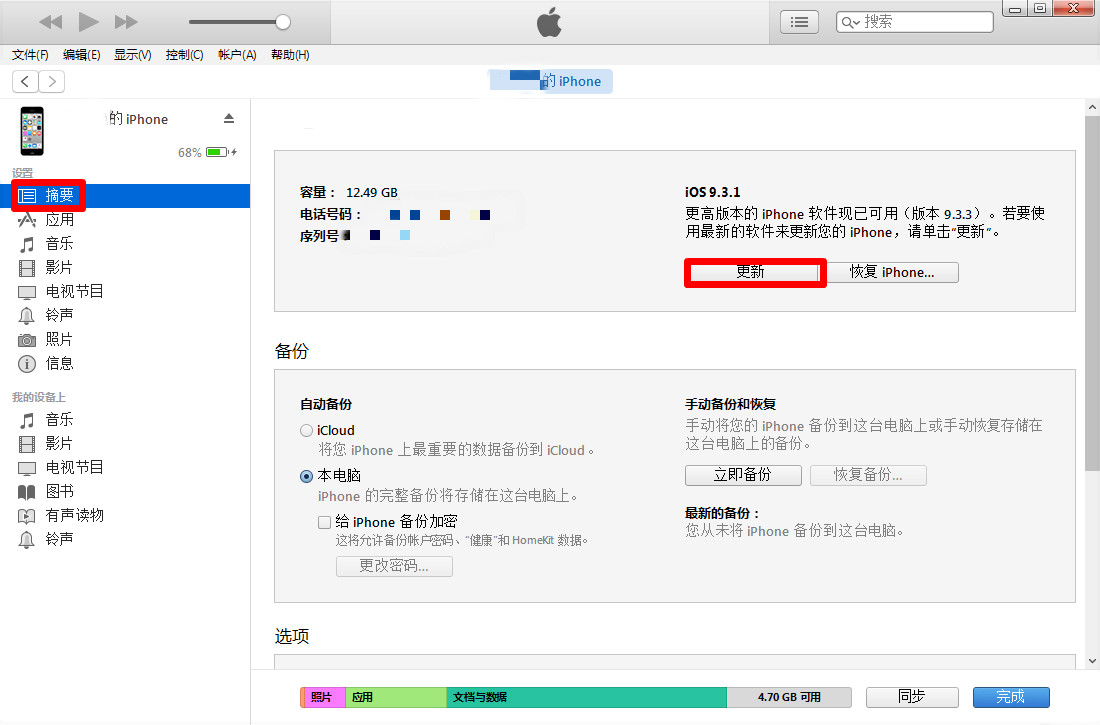Click the 照片 storage bar segment
Viewport: 1100px width, 725px height.
click(323, 697)
